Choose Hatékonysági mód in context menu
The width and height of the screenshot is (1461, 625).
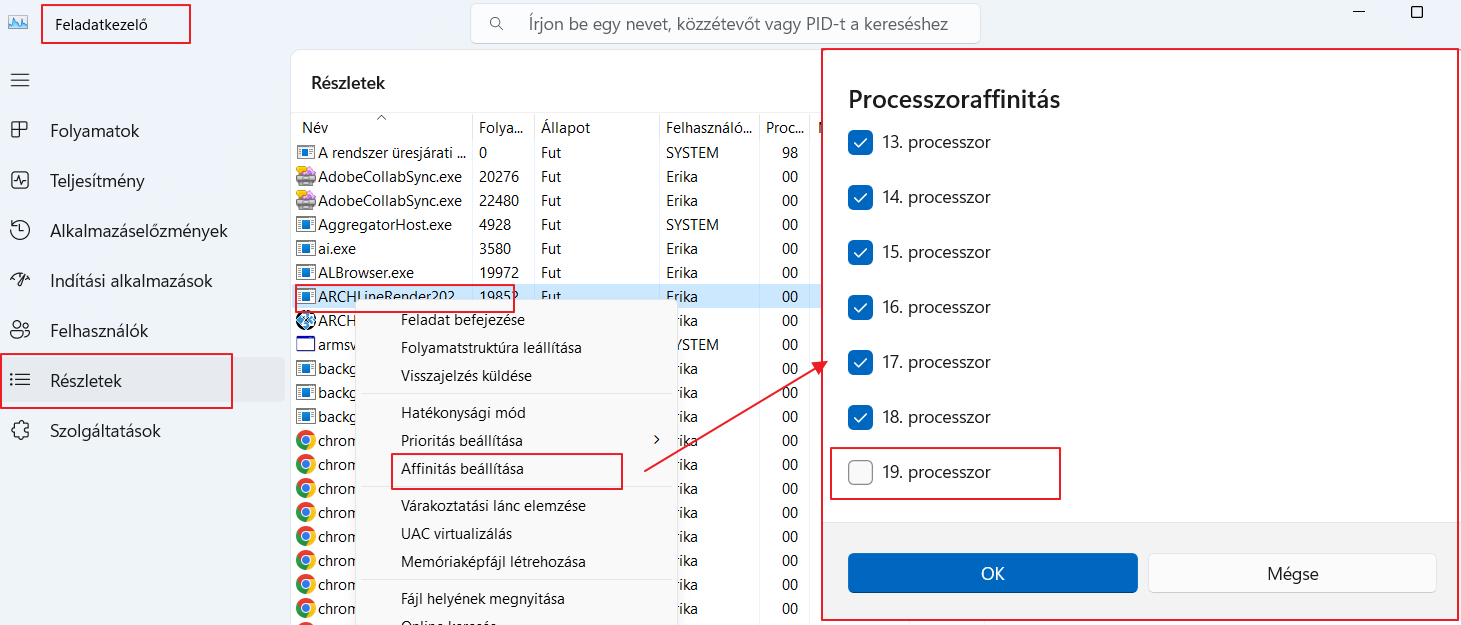coord(463,413)
